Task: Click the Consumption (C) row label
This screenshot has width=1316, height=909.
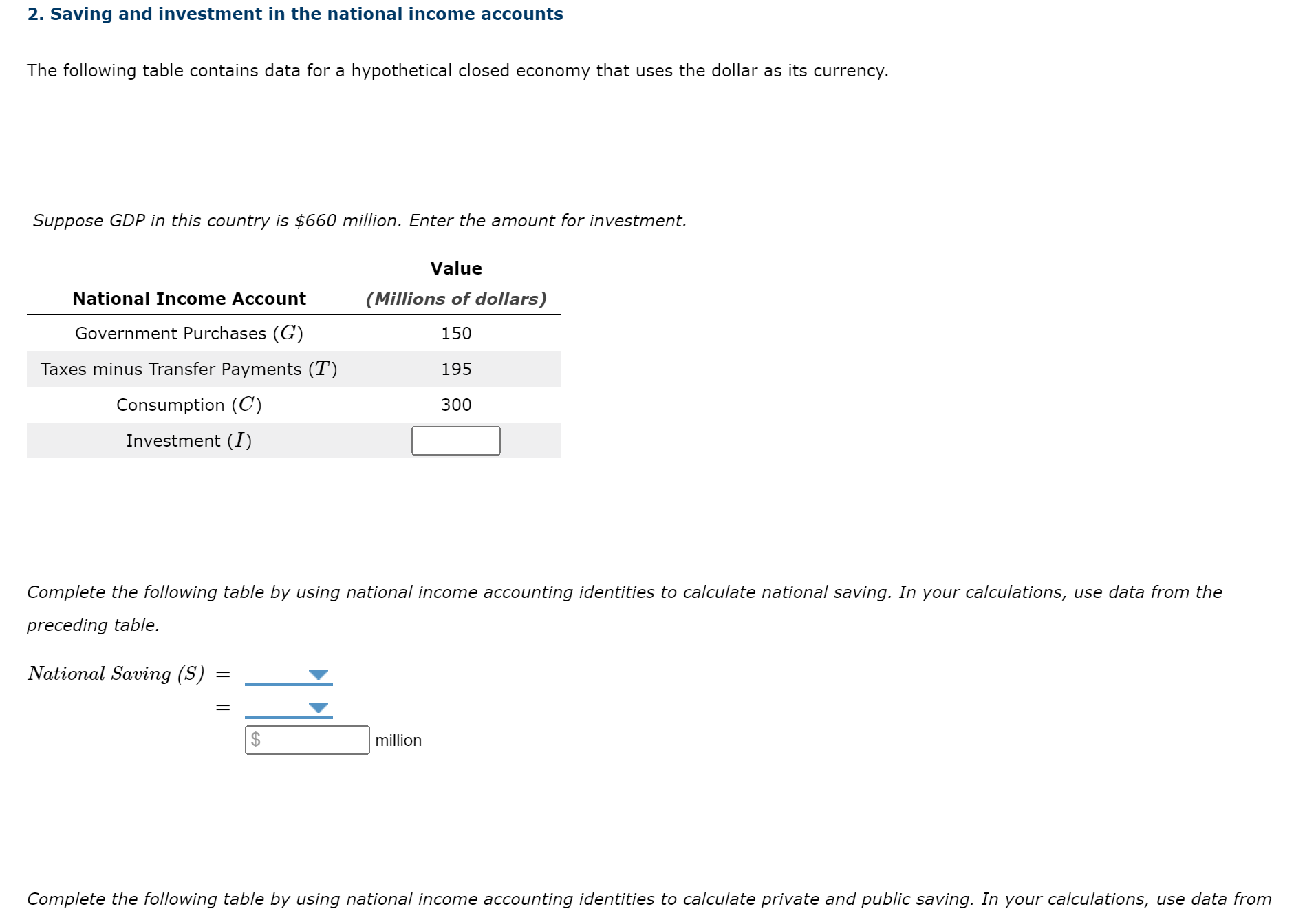Action: [x=189, y=405]
